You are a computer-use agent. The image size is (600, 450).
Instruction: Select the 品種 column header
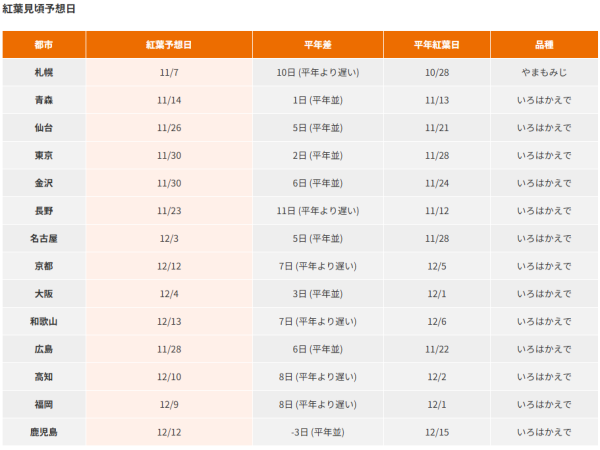(544, 45)
